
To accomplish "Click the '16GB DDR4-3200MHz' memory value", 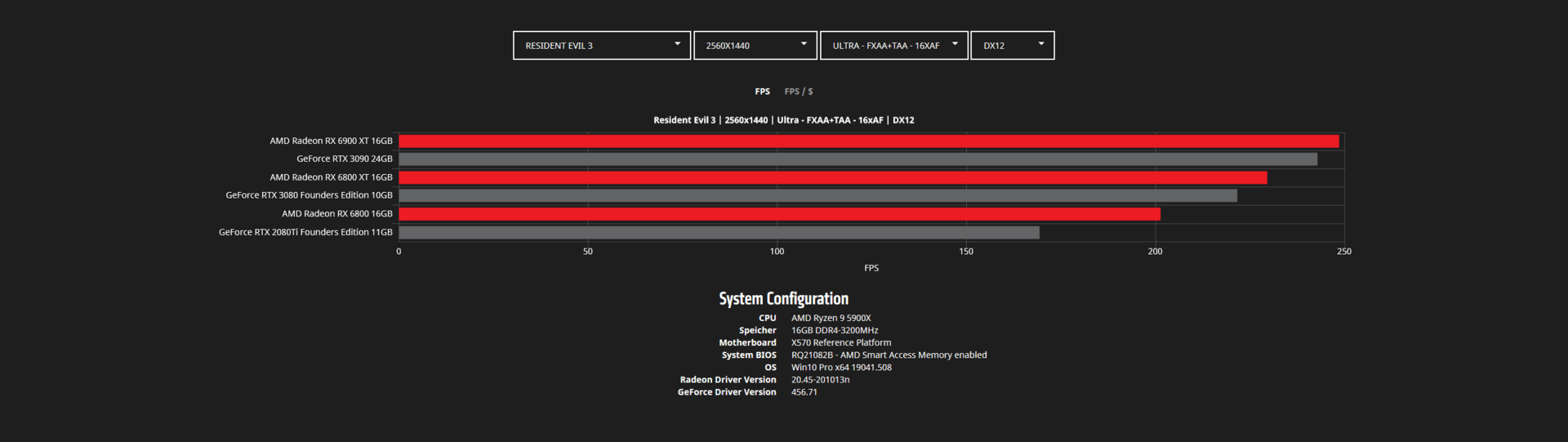I will [835, 331].
